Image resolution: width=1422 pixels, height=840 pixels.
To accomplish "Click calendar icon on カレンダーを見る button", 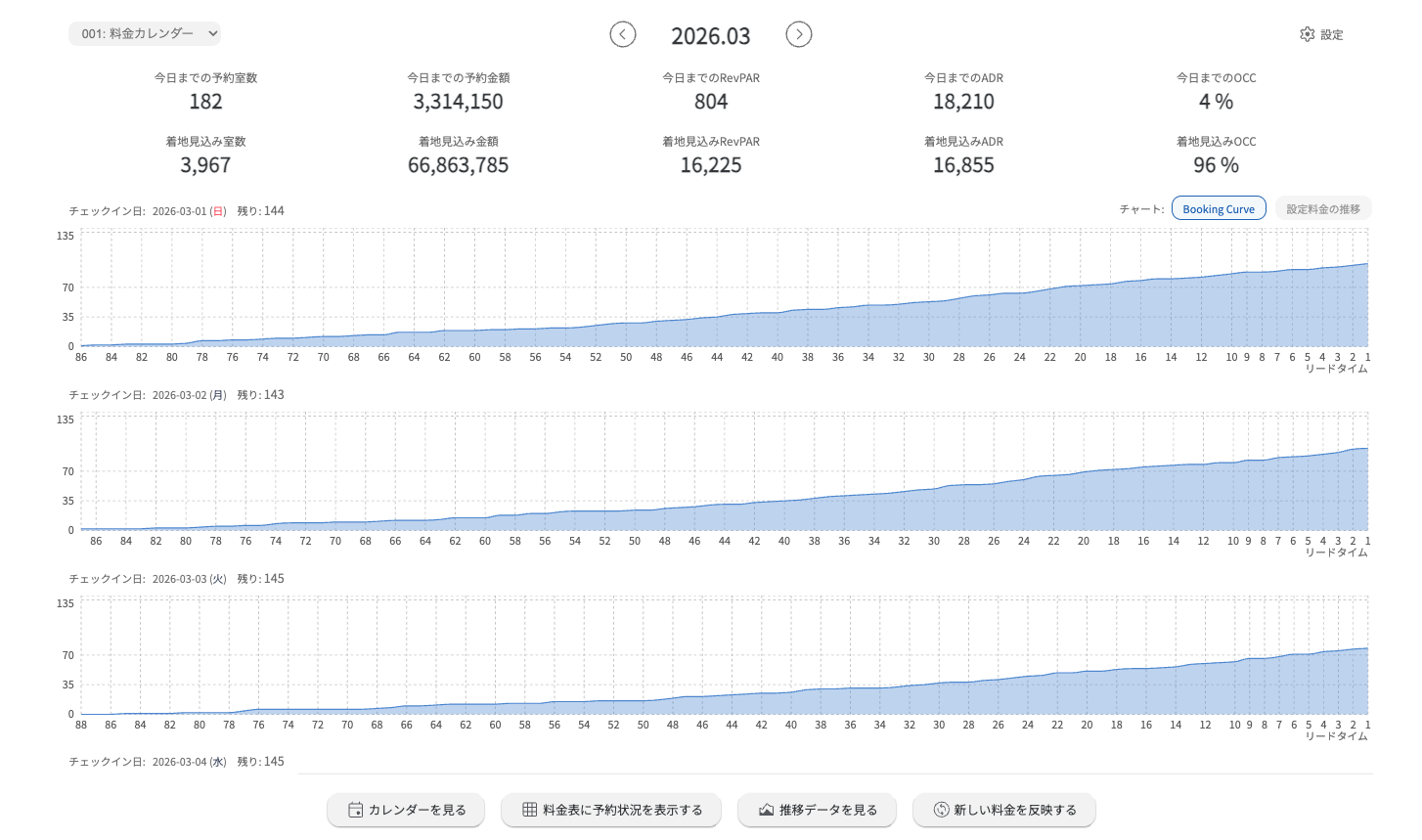I will 356,810.
